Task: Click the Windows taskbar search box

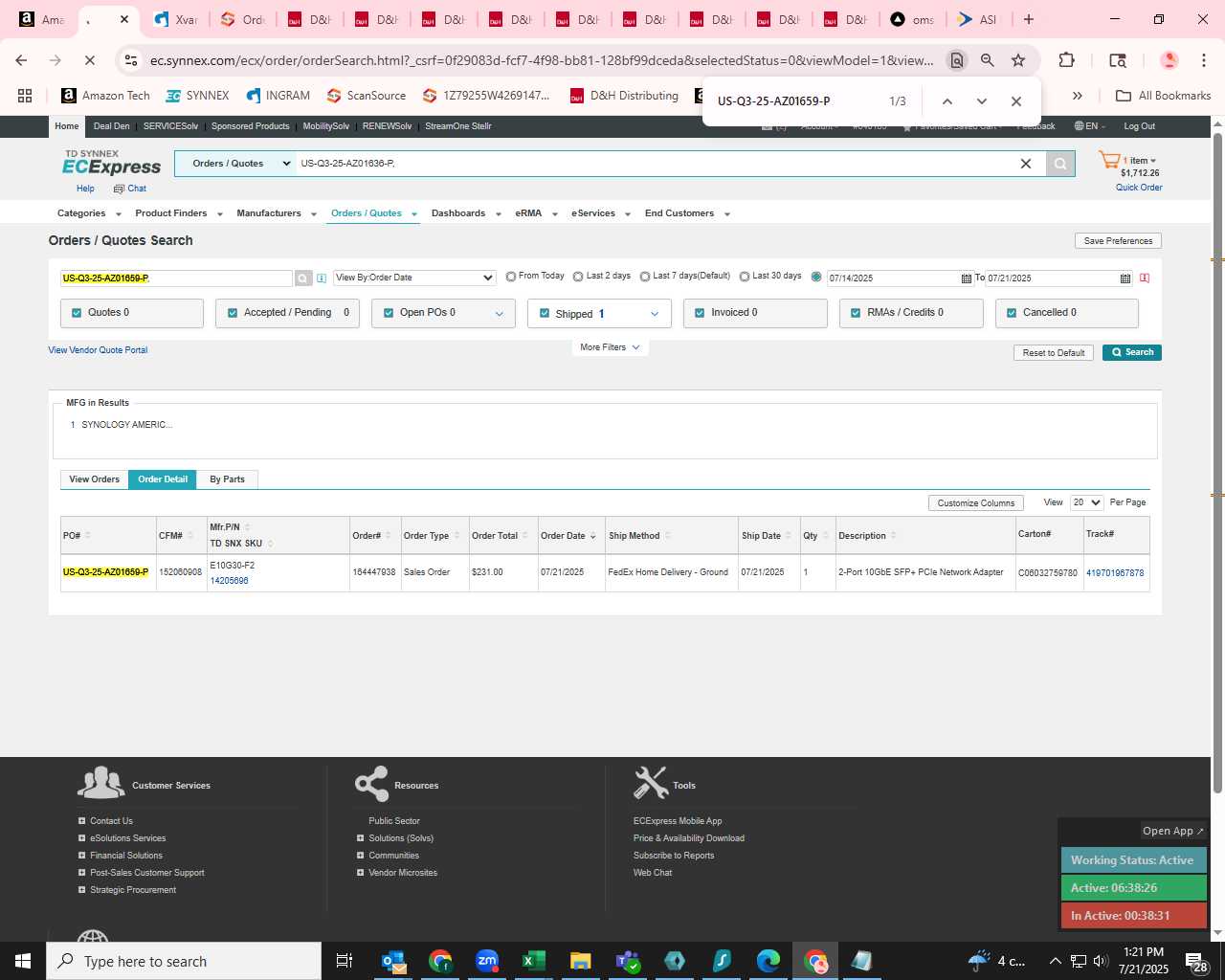Action: (x=184, y=961)
